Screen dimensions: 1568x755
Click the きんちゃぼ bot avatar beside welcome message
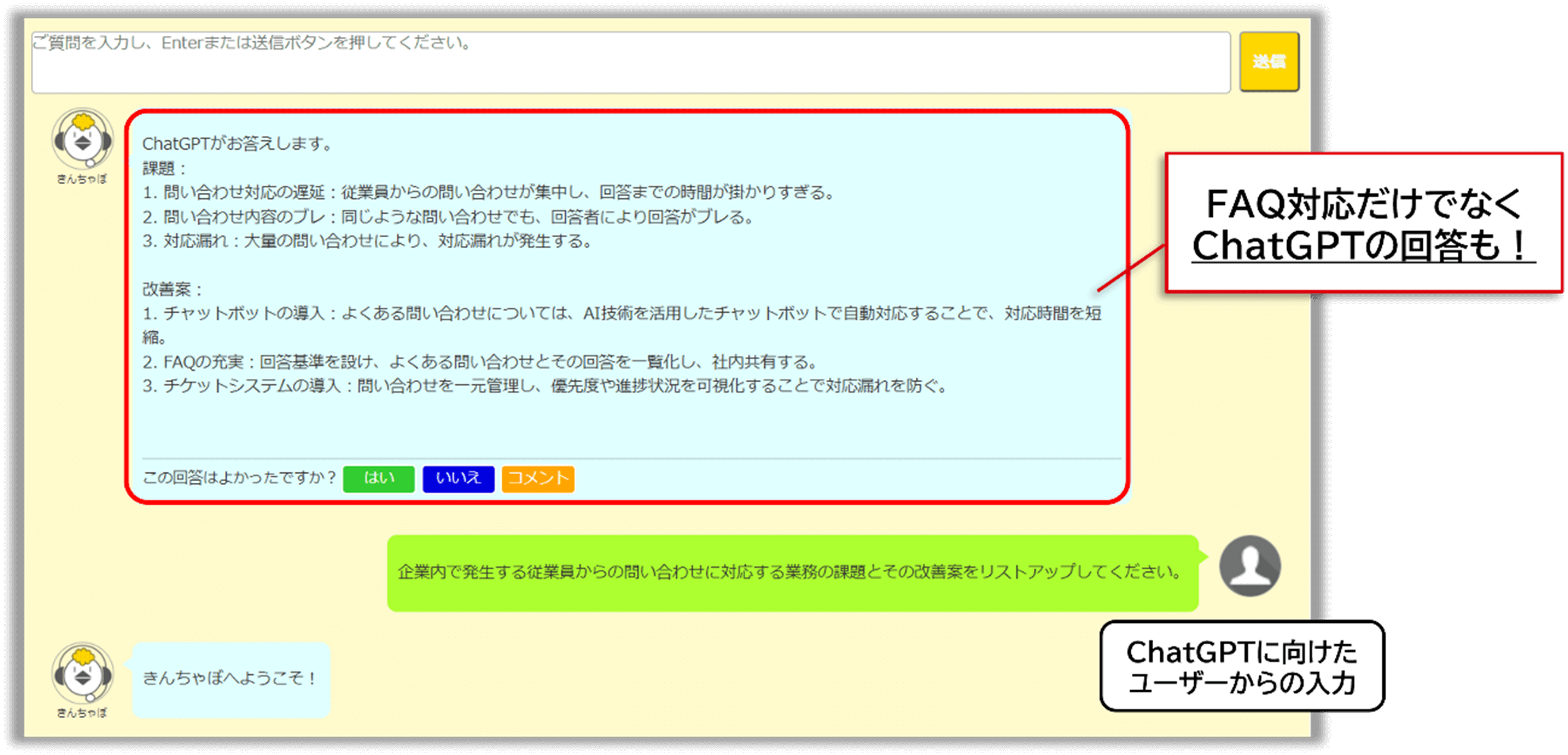[x=82, y=673]
